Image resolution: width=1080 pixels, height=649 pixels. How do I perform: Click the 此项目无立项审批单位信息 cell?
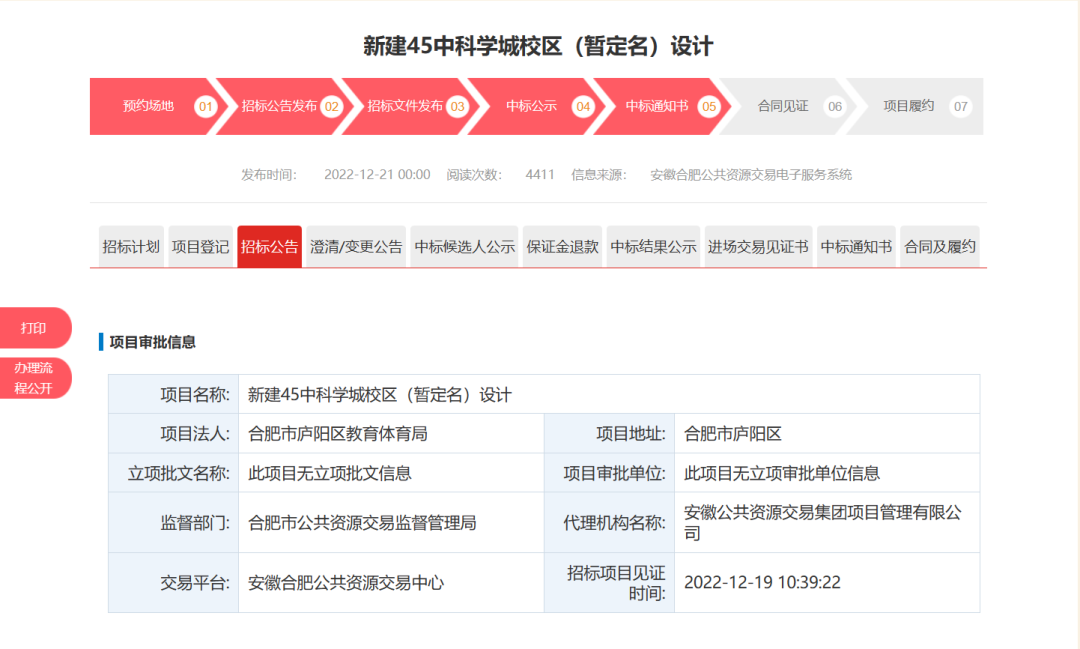tap(827, 473)
